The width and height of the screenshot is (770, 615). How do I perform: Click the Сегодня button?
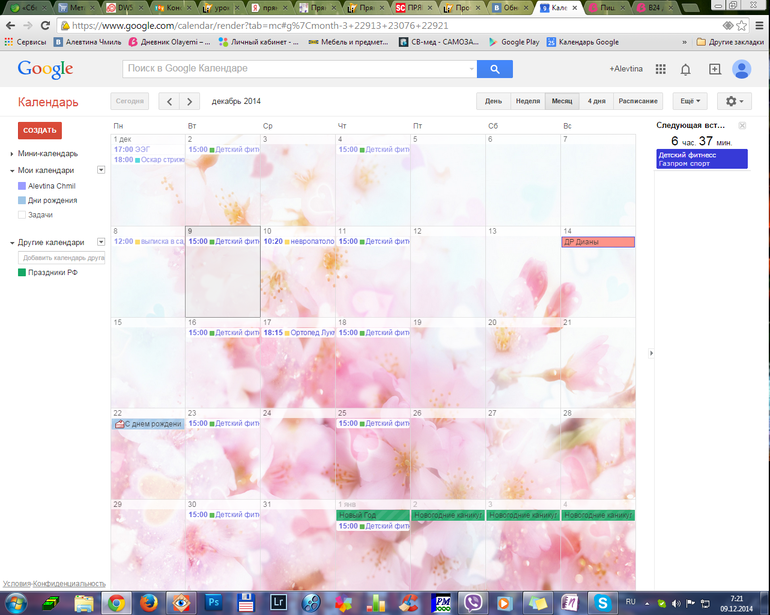[x=129, y=101]
